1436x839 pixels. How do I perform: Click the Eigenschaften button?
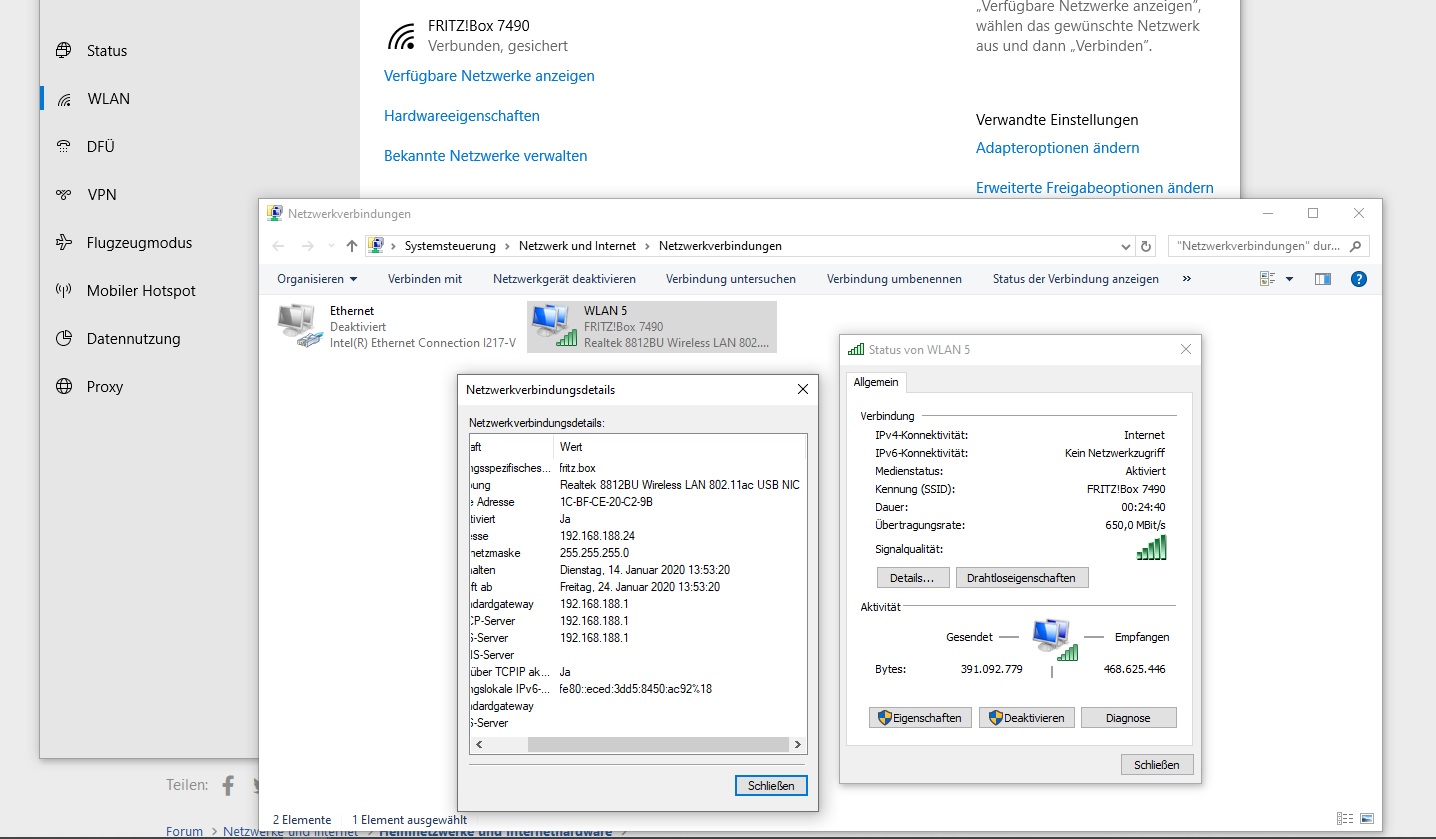coord(920,718)
